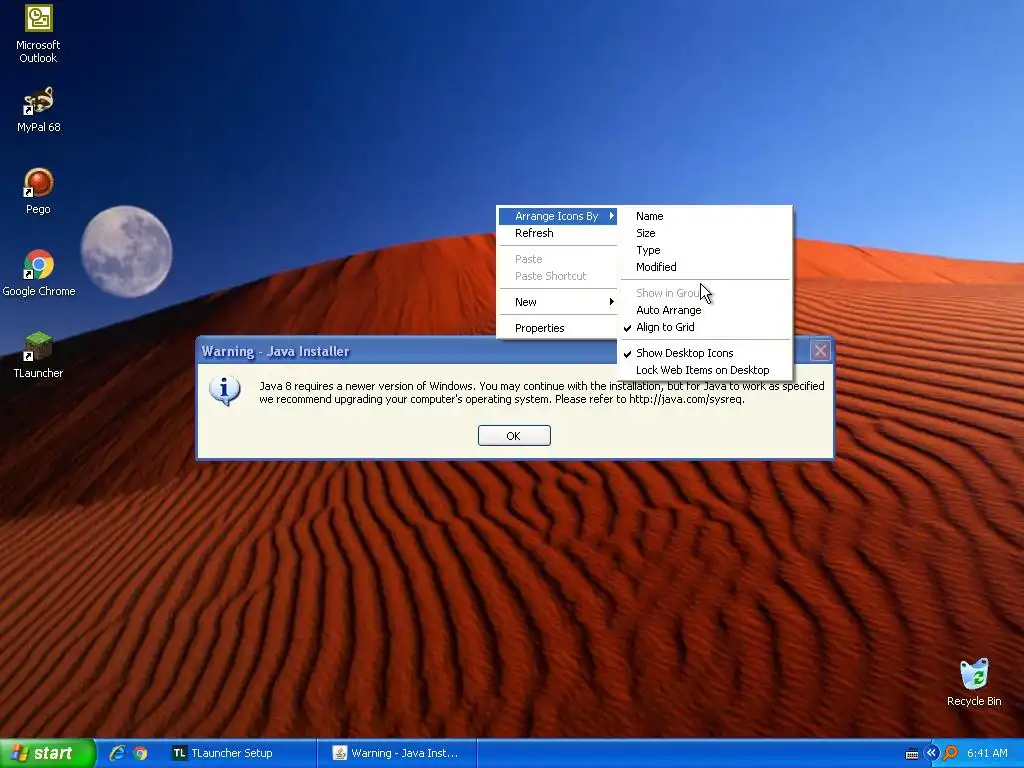Launch Internet Explorer from quick launch

point(117,753)
